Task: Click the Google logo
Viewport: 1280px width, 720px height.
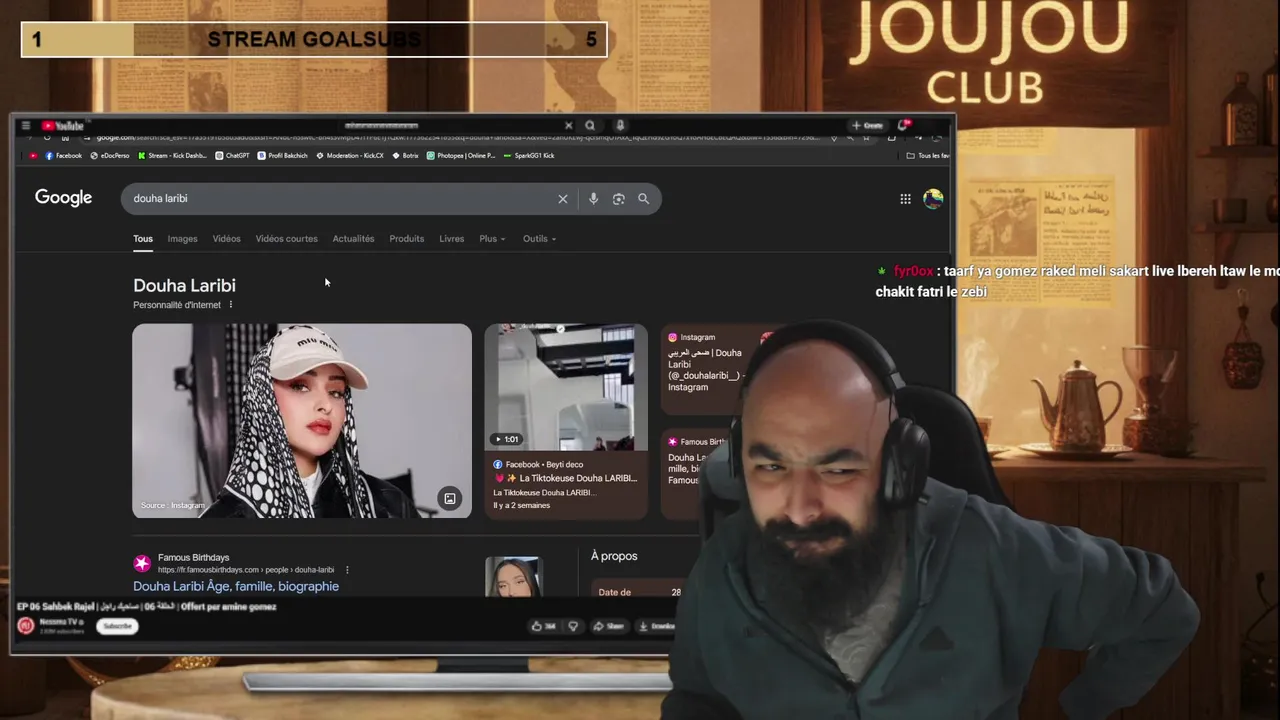Action: [x=63, y=198]
